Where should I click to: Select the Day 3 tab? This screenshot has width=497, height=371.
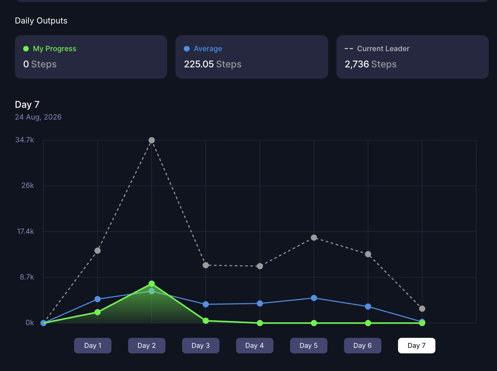pyautogui.click(x=201, y=346)
